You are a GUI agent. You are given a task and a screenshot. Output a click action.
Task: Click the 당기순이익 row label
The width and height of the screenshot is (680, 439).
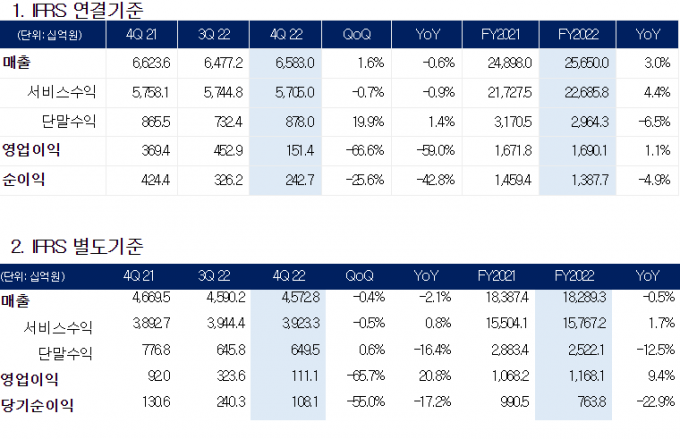coord(38,405)
